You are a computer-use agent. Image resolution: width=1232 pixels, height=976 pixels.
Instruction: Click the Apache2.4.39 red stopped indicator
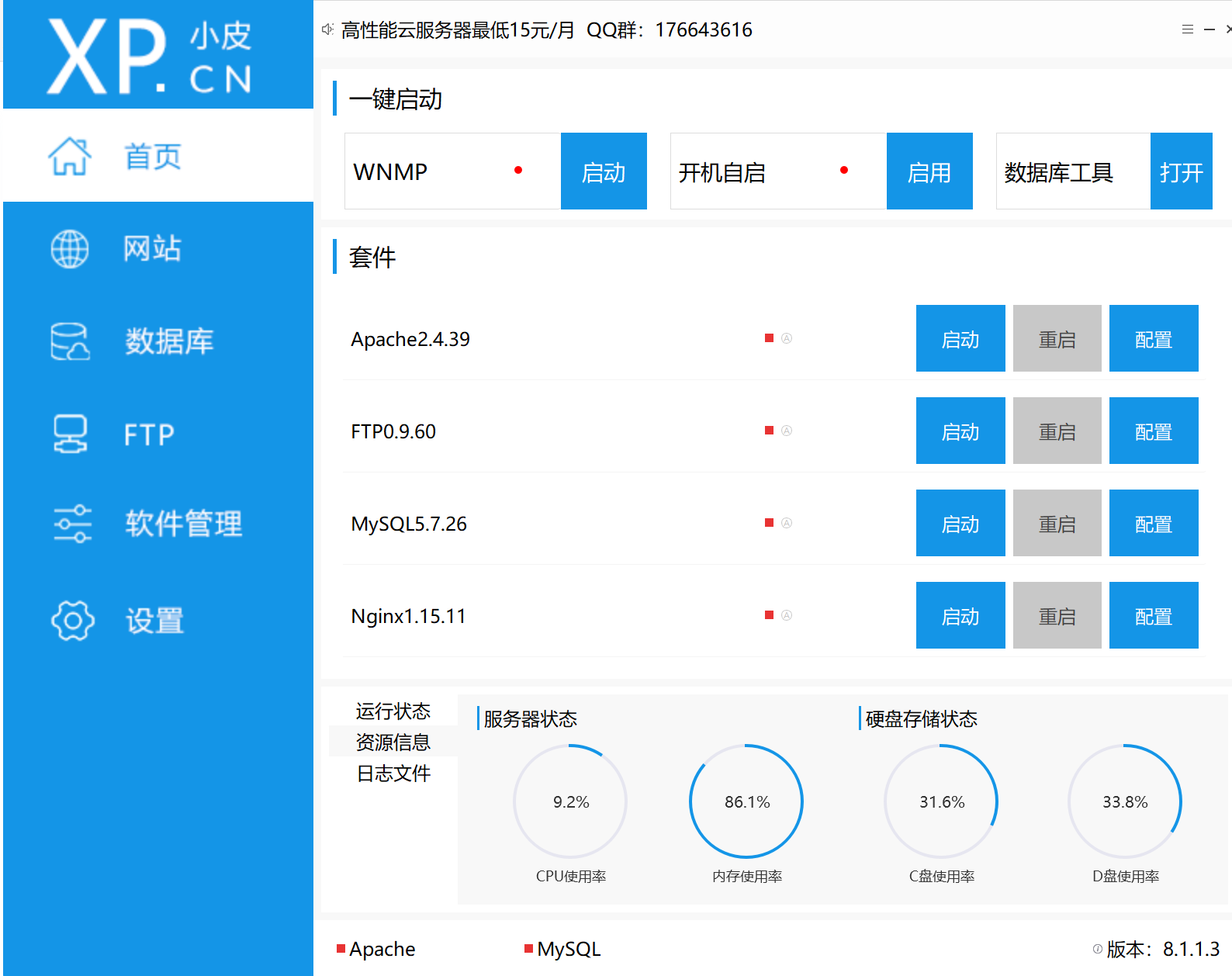769,338
